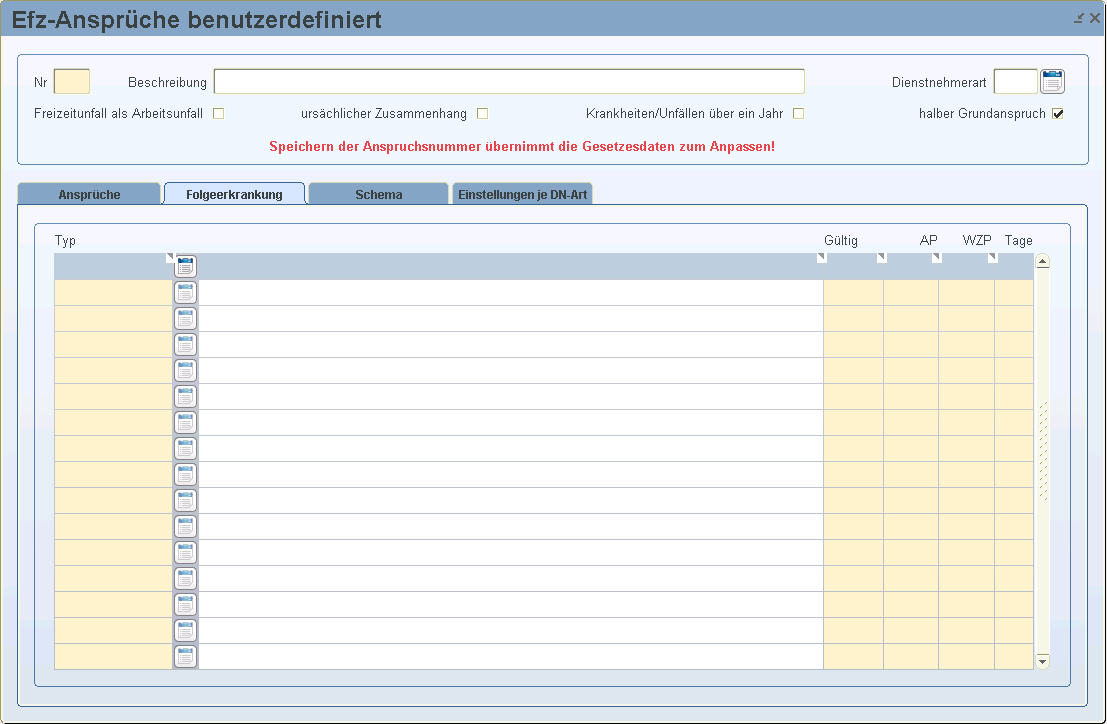The image size is (1107, 724).
Task: Toggle the ursächlicher Zusammenhang checkbox
Action: [482, 113]
